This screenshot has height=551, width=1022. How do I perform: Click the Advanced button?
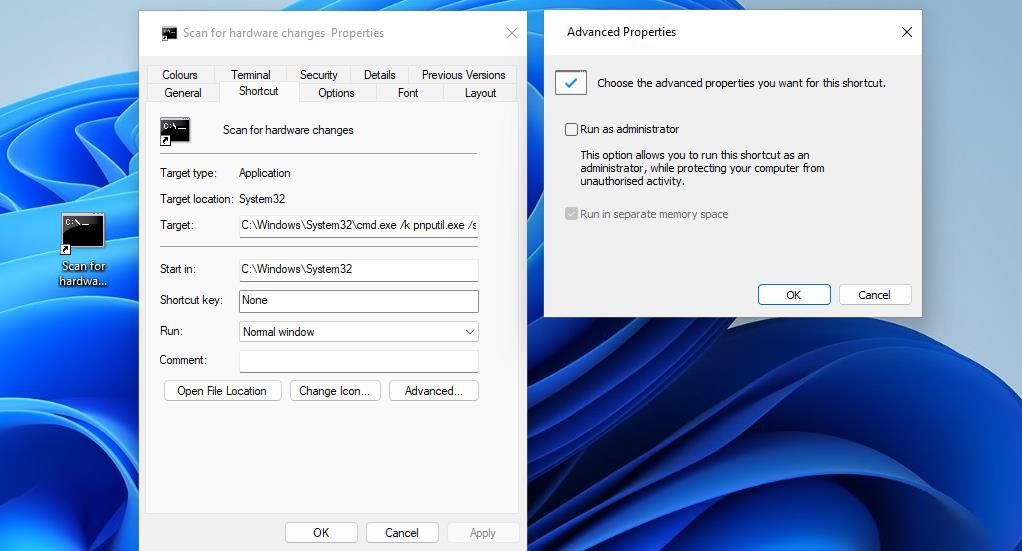433,391
